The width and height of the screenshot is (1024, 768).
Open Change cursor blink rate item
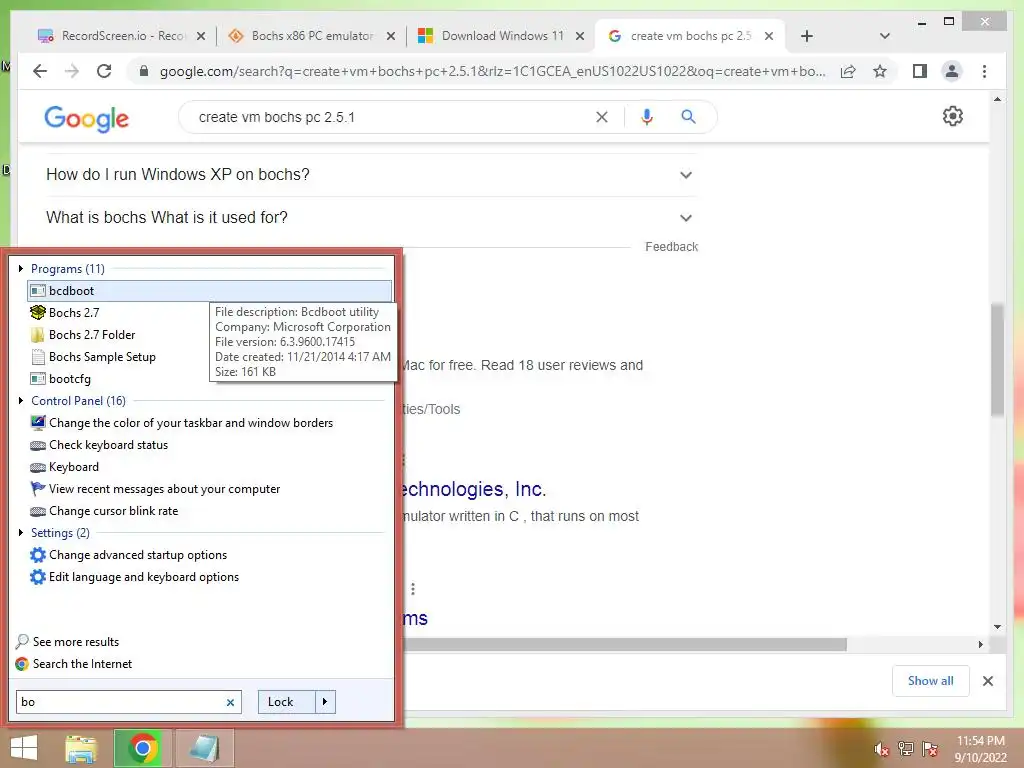point(113,511)
